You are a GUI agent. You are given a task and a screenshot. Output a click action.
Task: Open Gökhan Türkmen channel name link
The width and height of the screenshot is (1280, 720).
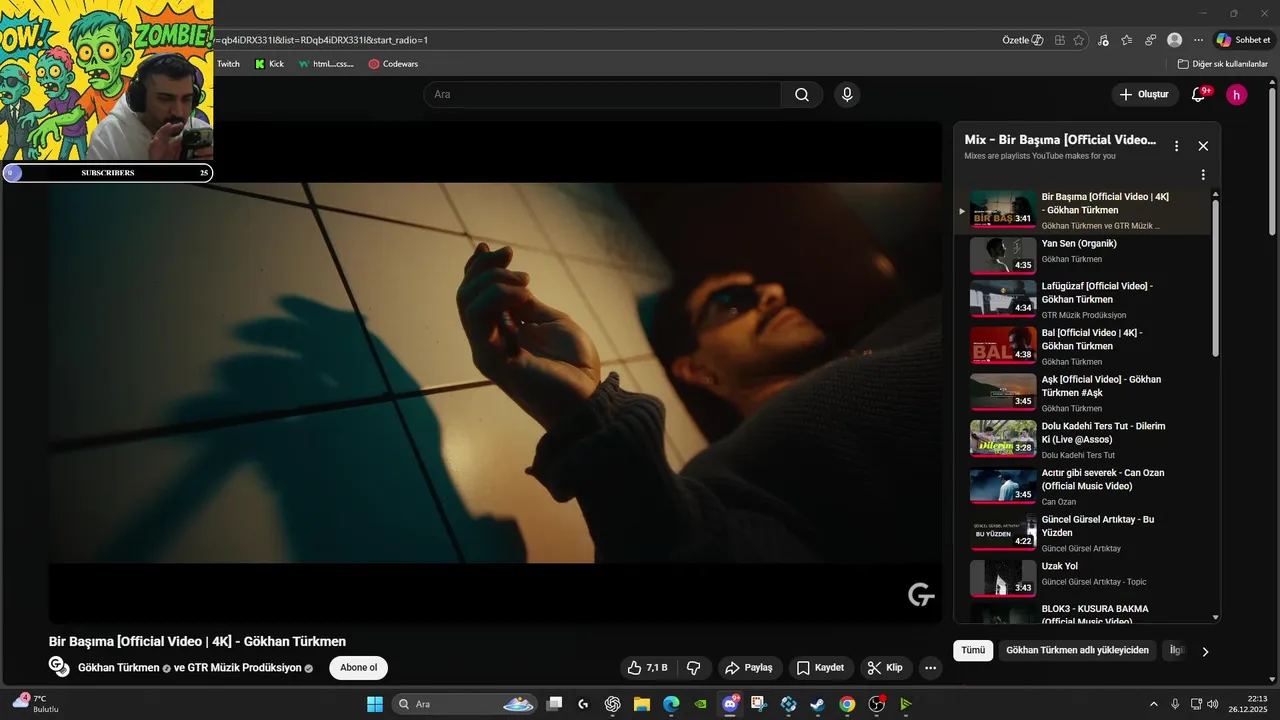(119, 668)
